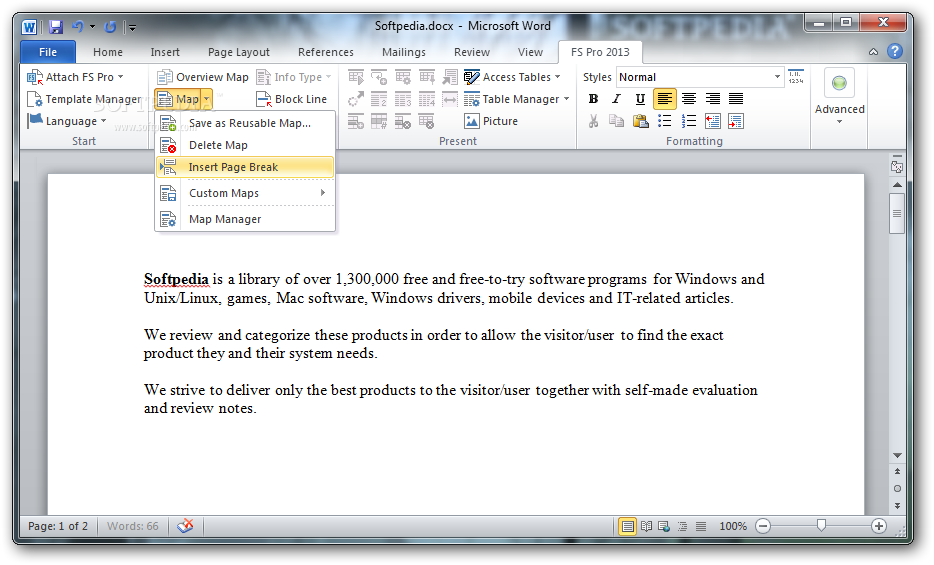Switch to the Page Layout tab
The width and height of the screenshot is (934, 565).
(x=239, y=52)
